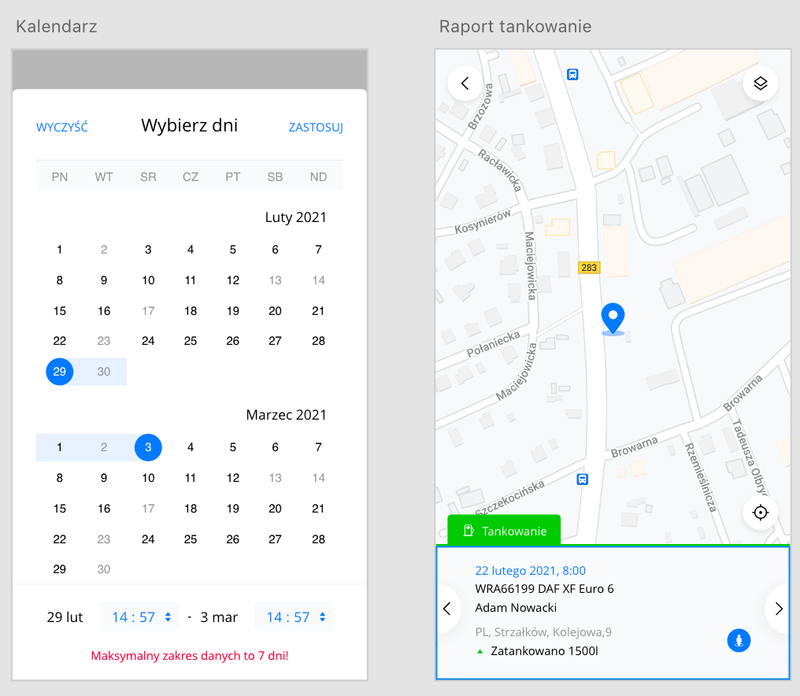Viewport: 800px width, 696px height.
Task: Click the blue fuel nozzle icon in the card
Action: [x=738, y=640]
